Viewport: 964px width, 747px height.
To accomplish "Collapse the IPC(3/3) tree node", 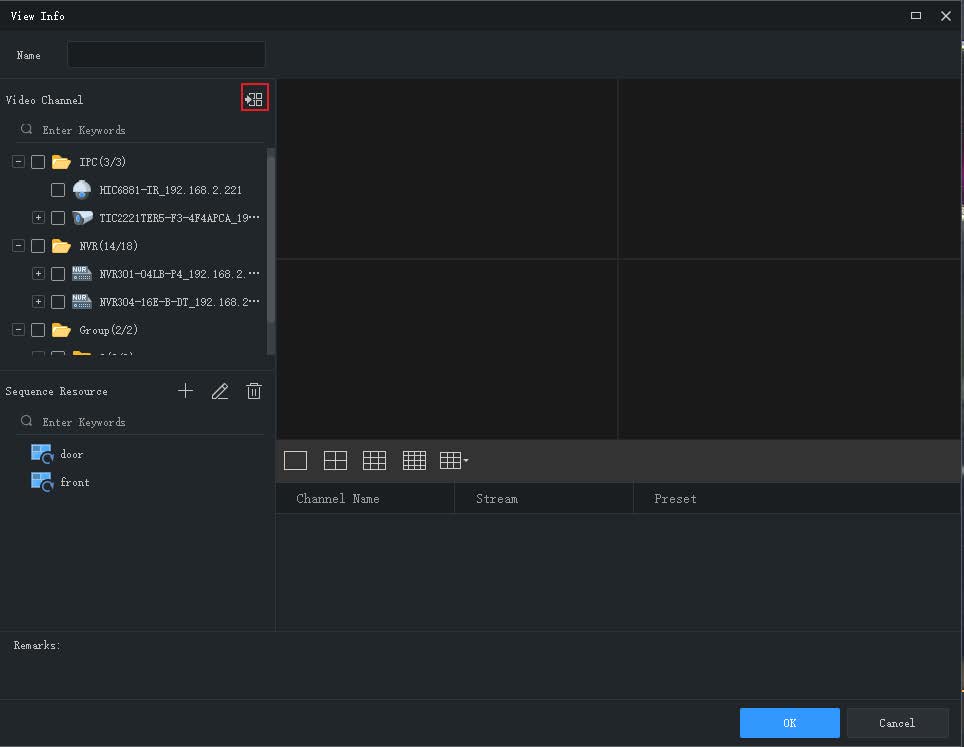I will 18,162.
